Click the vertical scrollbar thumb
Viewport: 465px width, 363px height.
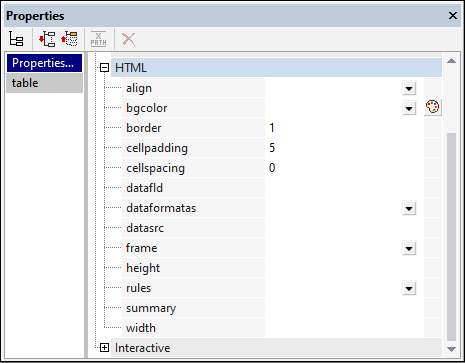pyautogui.click(x=451, y=237)
